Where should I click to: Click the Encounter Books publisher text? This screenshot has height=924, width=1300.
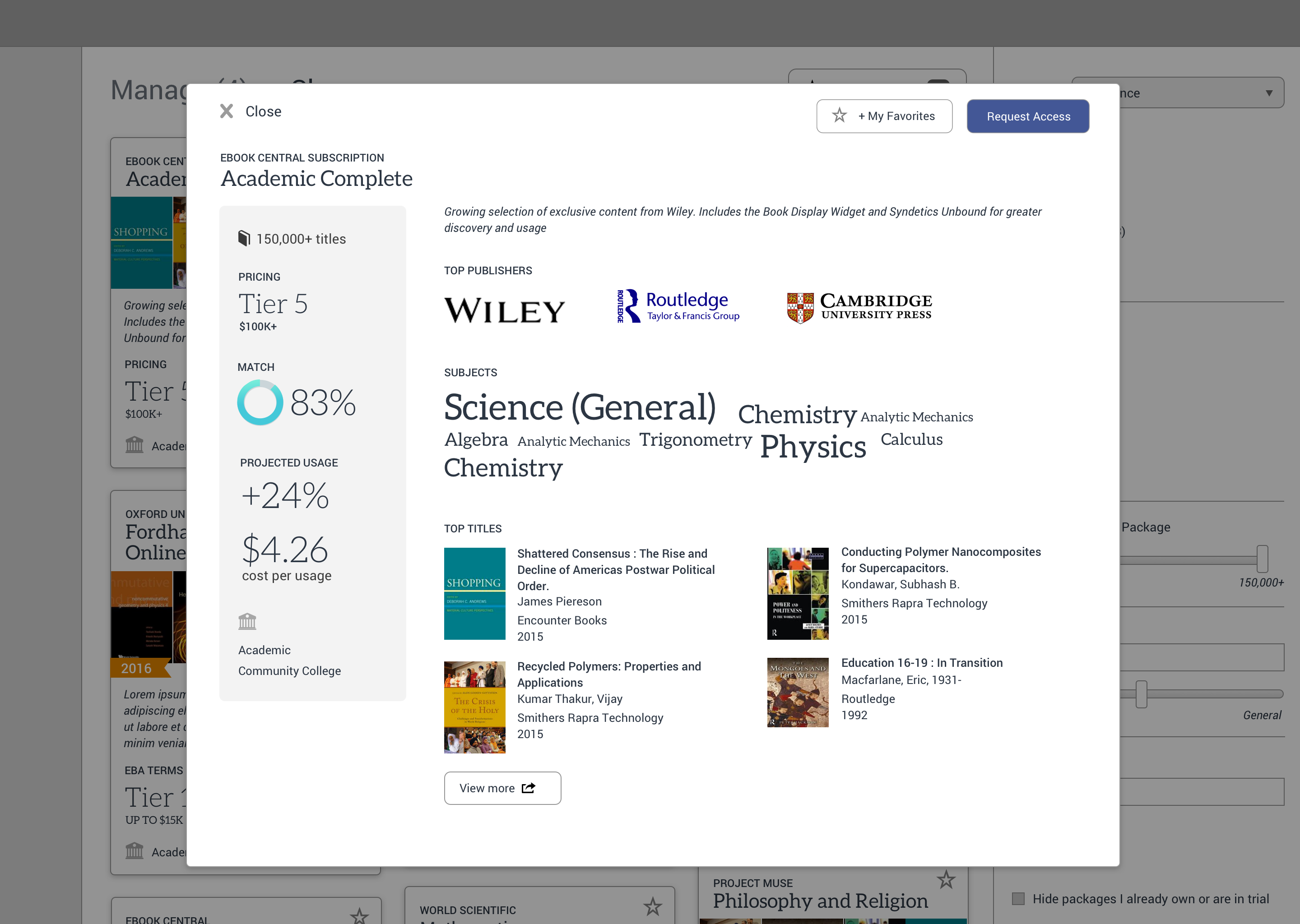pos(562,620)
